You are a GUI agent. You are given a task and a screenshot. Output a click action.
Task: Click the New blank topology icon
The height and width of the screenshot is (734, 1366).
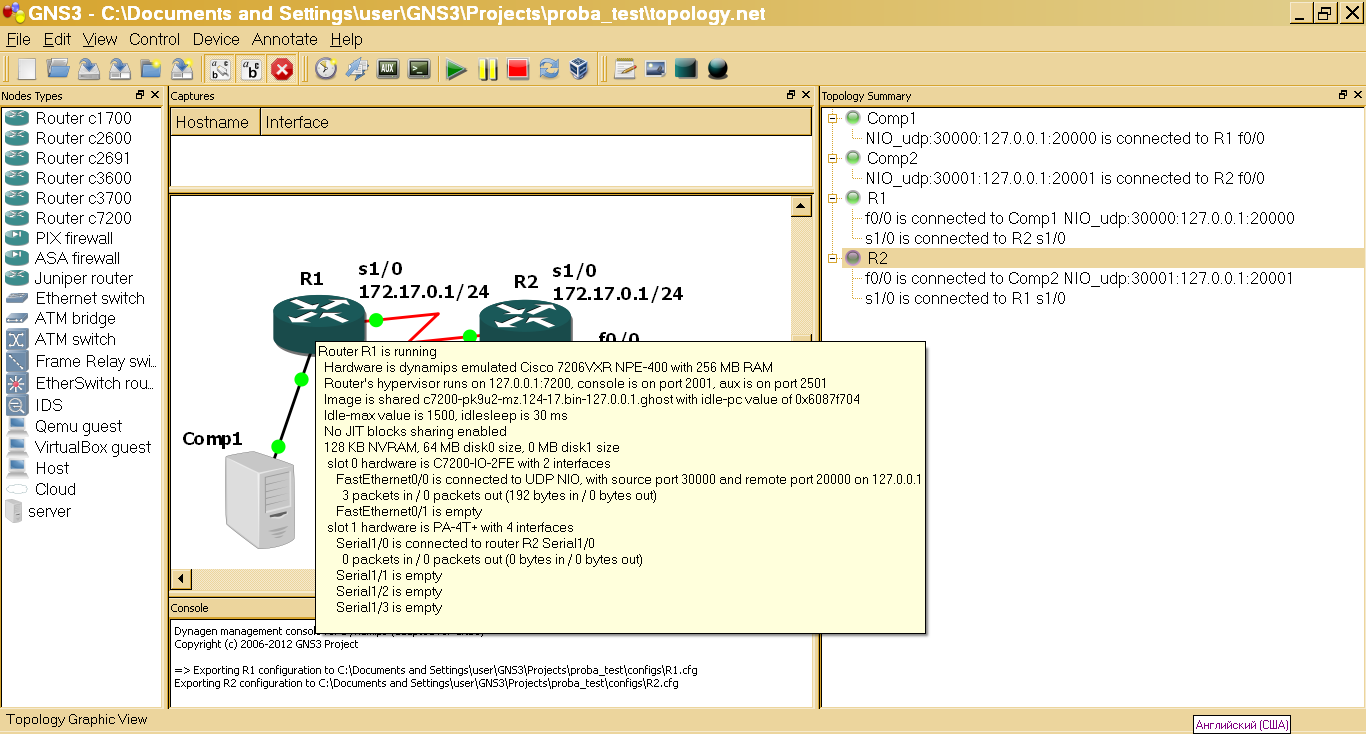click(x=27, y=69)
